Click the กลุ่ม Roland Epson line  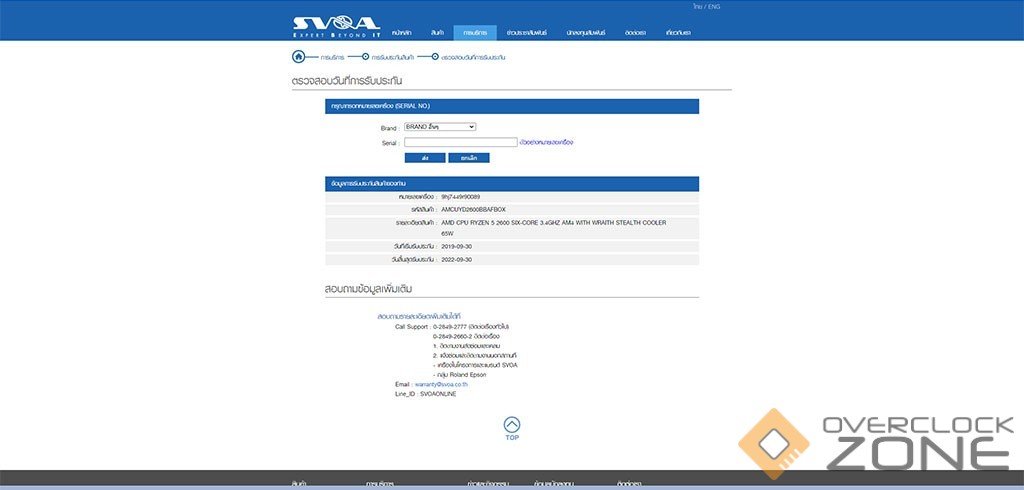tap(461, 374)
